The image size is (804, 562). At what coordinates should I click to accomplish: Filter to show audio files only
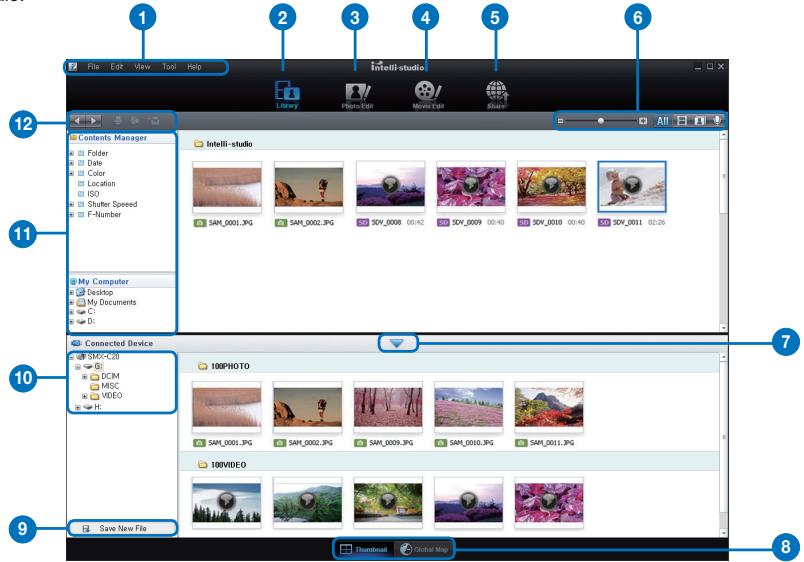point(717,121)
